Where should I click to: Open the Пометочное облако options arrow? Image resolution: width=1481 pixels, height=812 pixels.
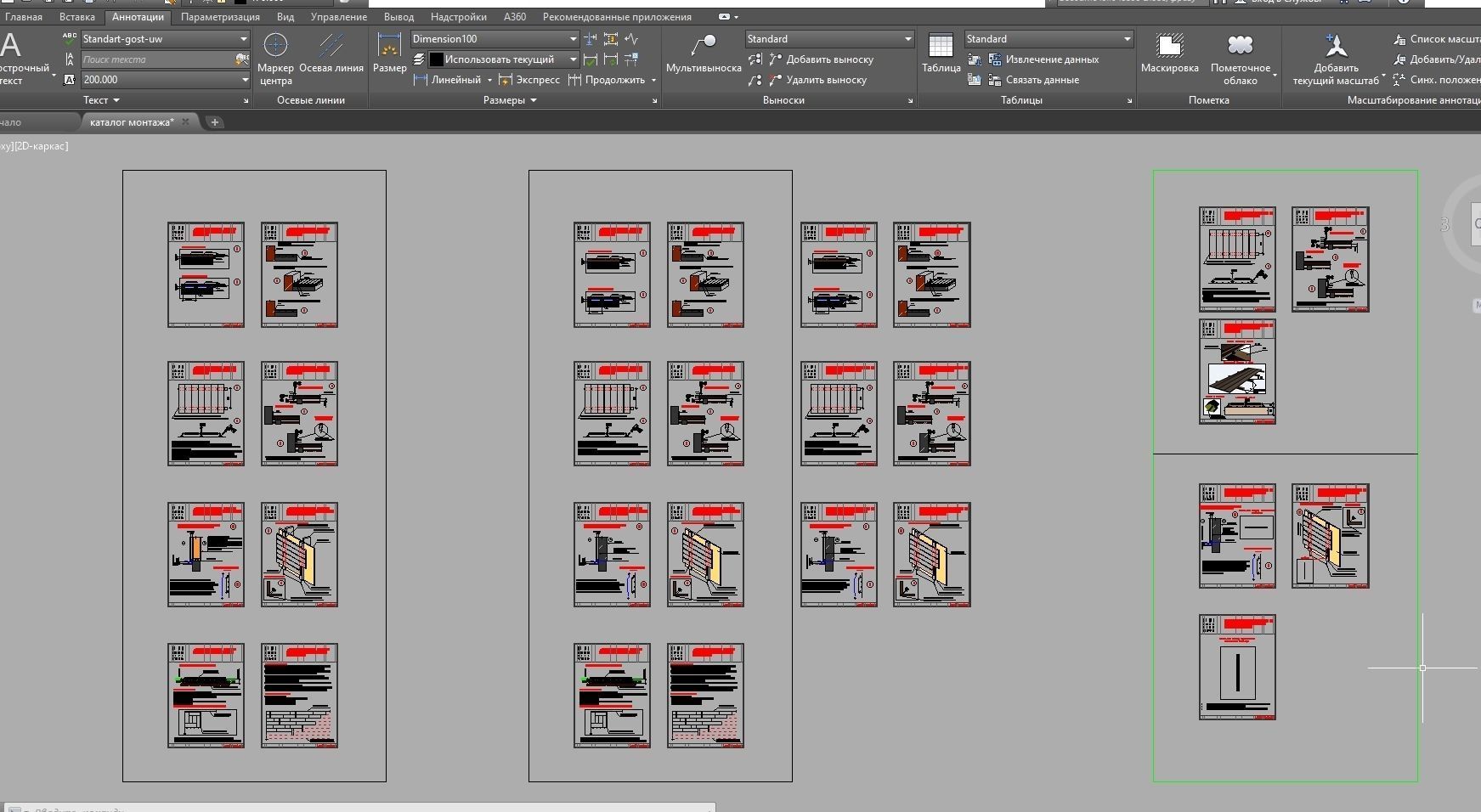[x=1275, y=76]
